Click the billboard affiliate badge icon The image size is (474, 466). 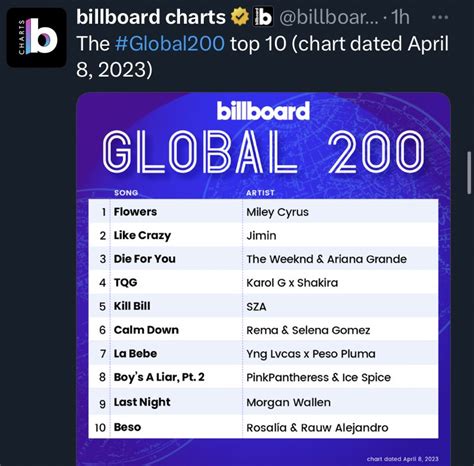263,17
